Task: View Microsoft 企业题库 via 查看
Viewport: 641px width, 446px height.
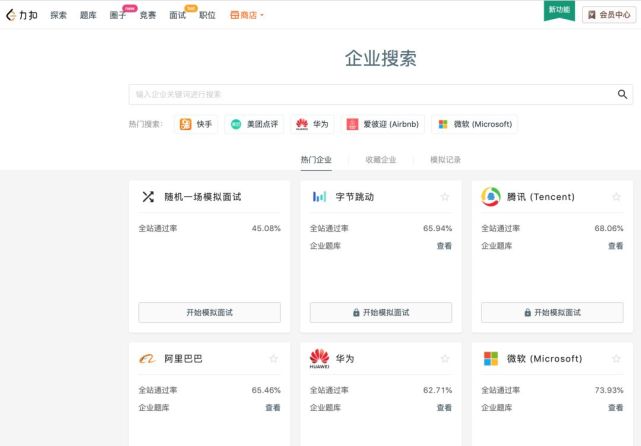Action: pos(616,408)
